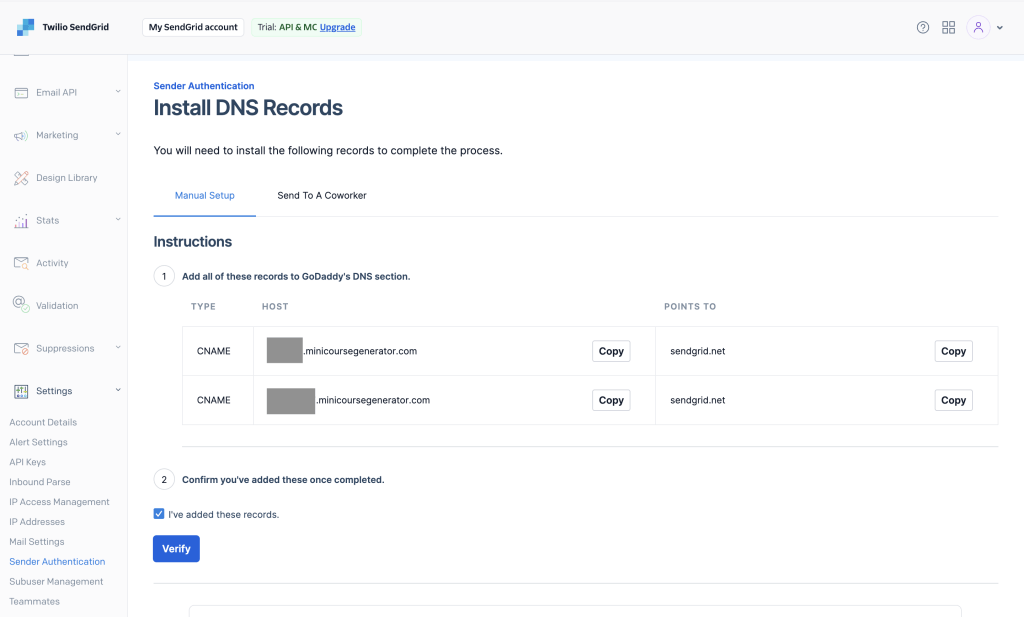Click the user profile avatar icon
This screenshot has width=1024, height=617.
[978, 27]
